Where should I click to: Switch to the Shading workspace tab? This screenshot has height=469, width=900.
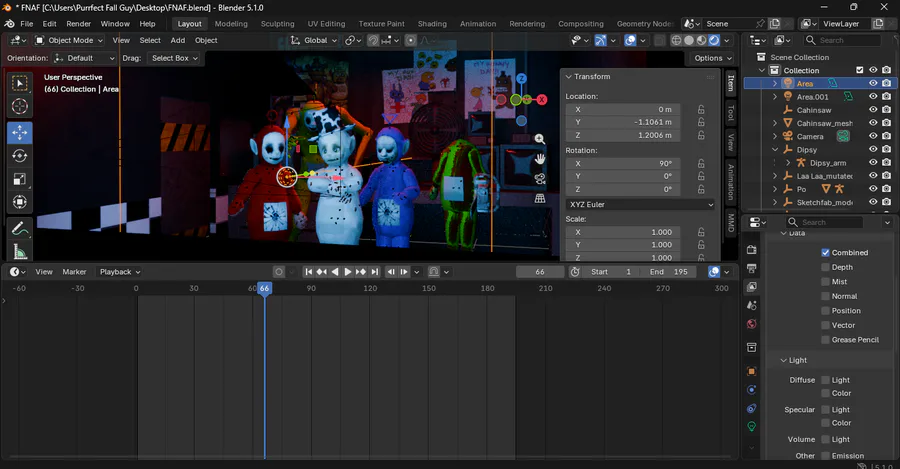click(x=432, y=23)
